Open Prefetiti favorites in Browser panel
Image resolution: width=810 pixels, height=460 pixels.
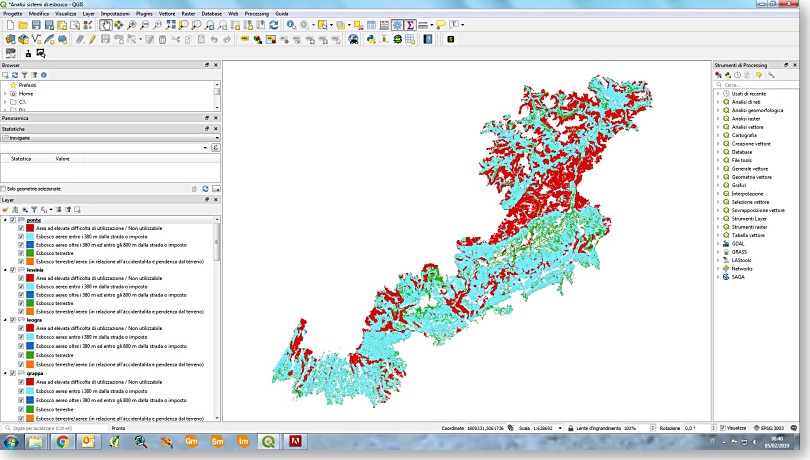27,85
